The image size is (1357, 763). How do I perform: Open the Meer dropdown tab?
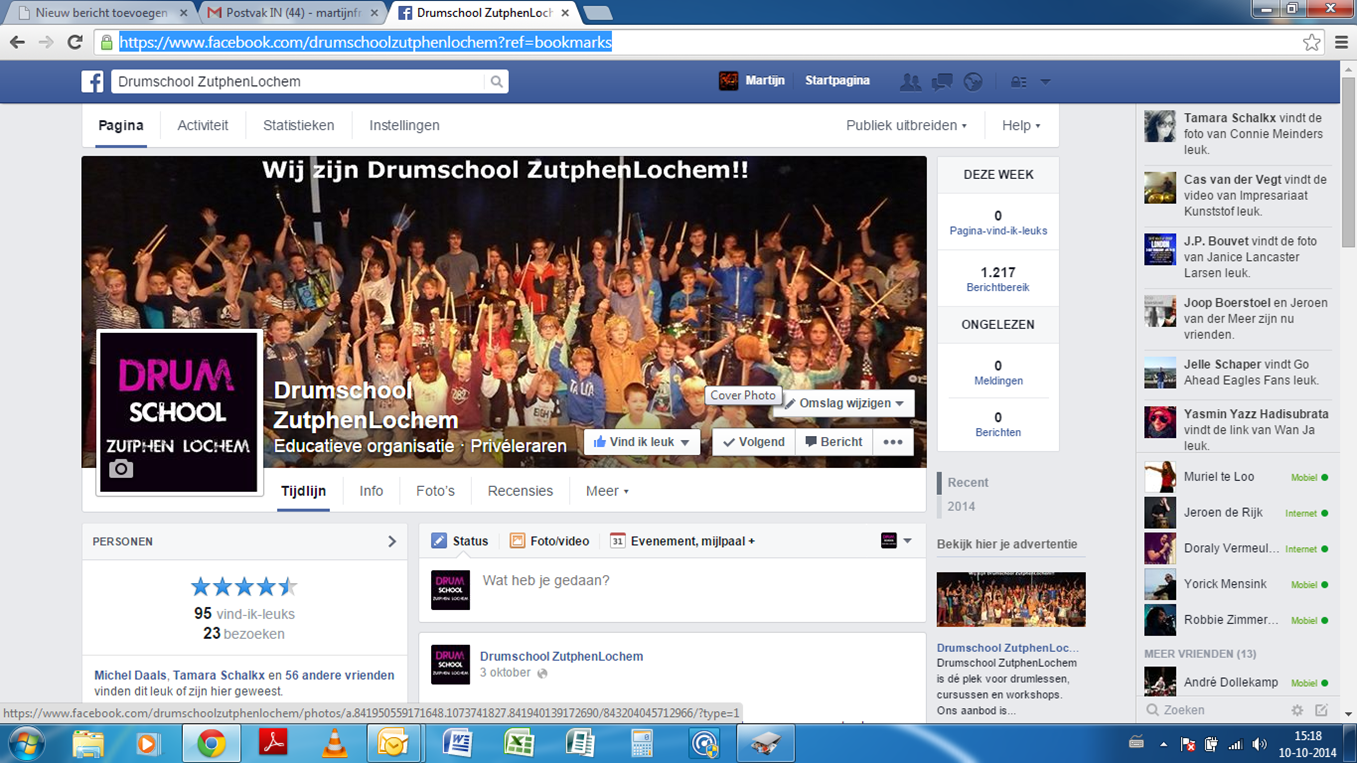[x=607, y=491]
